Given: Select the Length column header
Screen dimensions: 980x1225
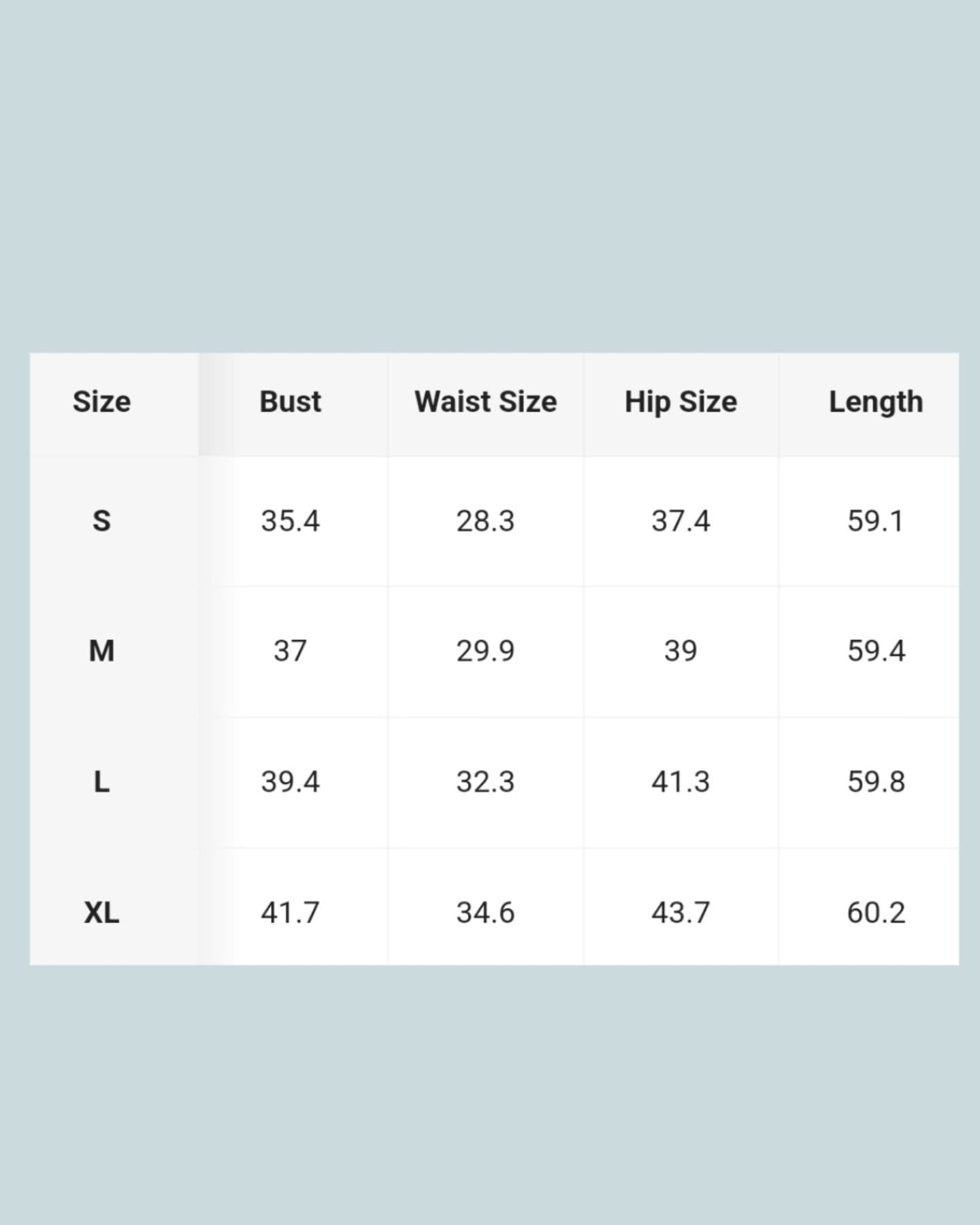Looking at the screenshot, I should 875,402.
